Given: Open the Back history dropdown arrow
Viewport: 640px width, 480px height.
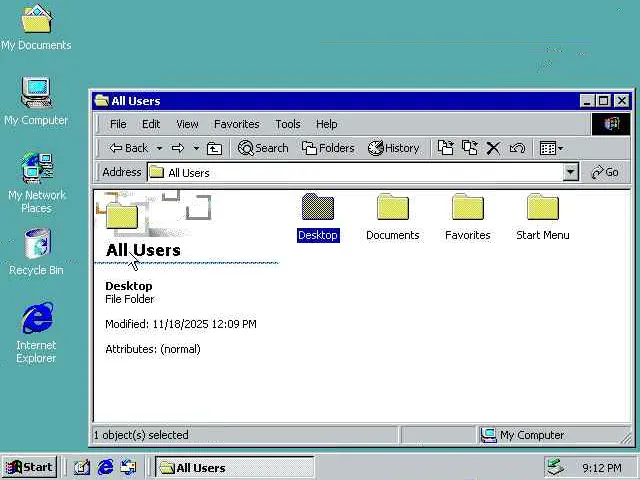Looking at the screenshot, I should pos(160,148).
